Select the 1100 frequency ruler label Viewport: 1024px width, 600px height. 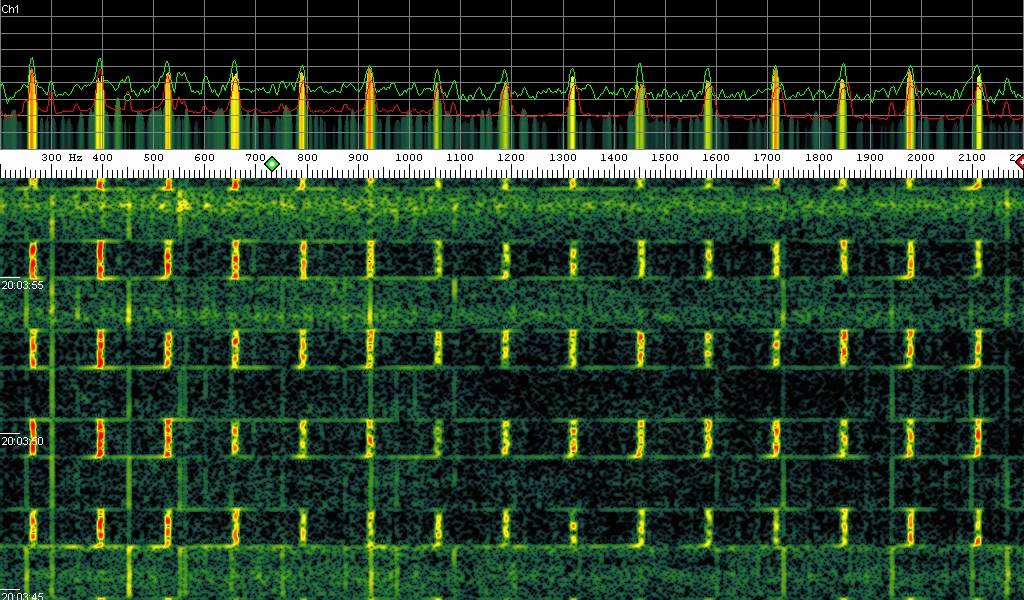[x=460, y=157]
